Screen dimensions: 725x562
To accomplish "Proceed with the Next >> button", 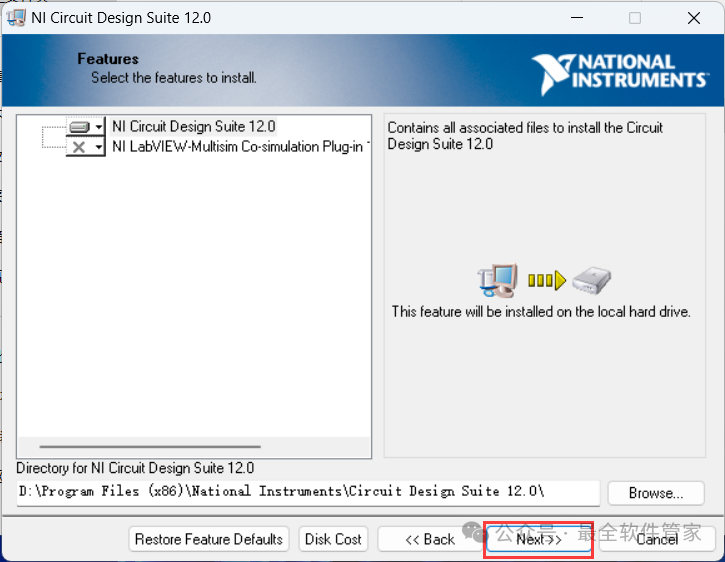I will [x=538, y=539].
